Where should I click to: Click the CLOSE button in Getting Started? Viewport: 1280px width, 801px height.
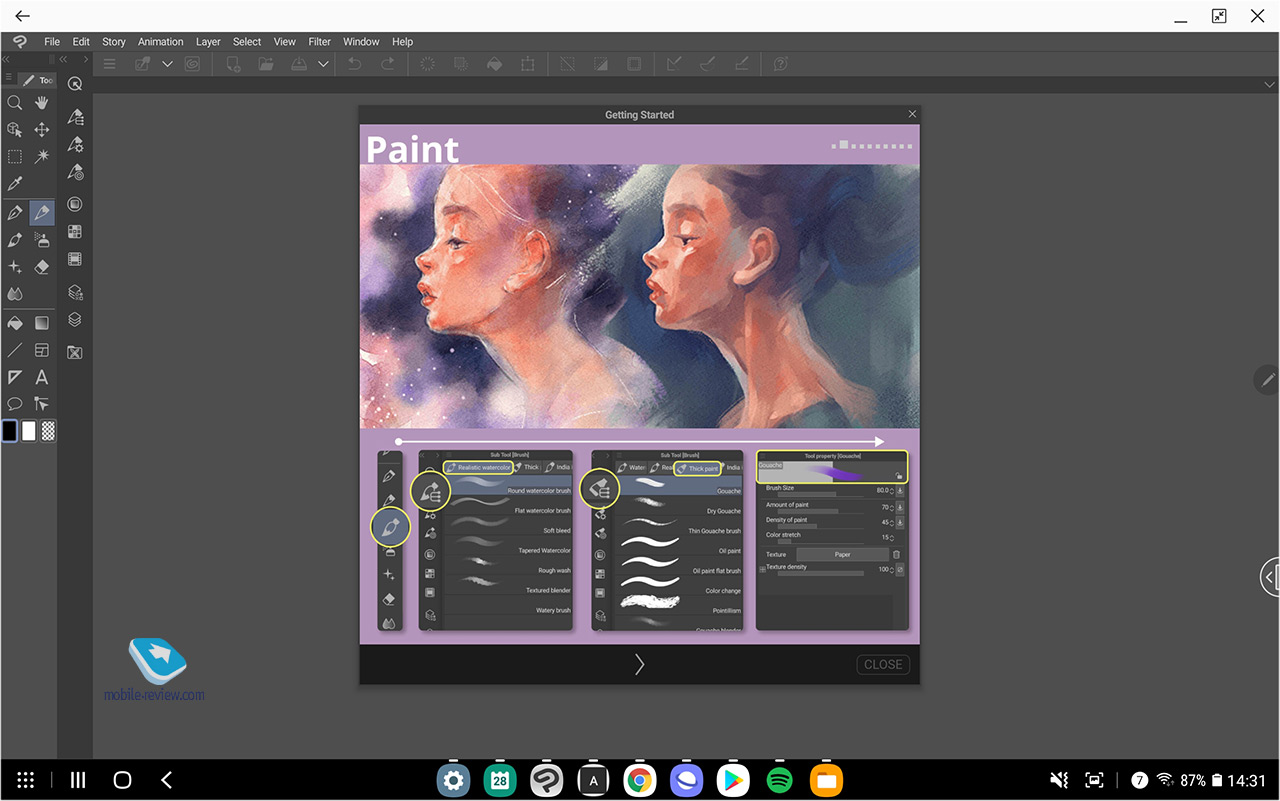(x=883, y=664)
